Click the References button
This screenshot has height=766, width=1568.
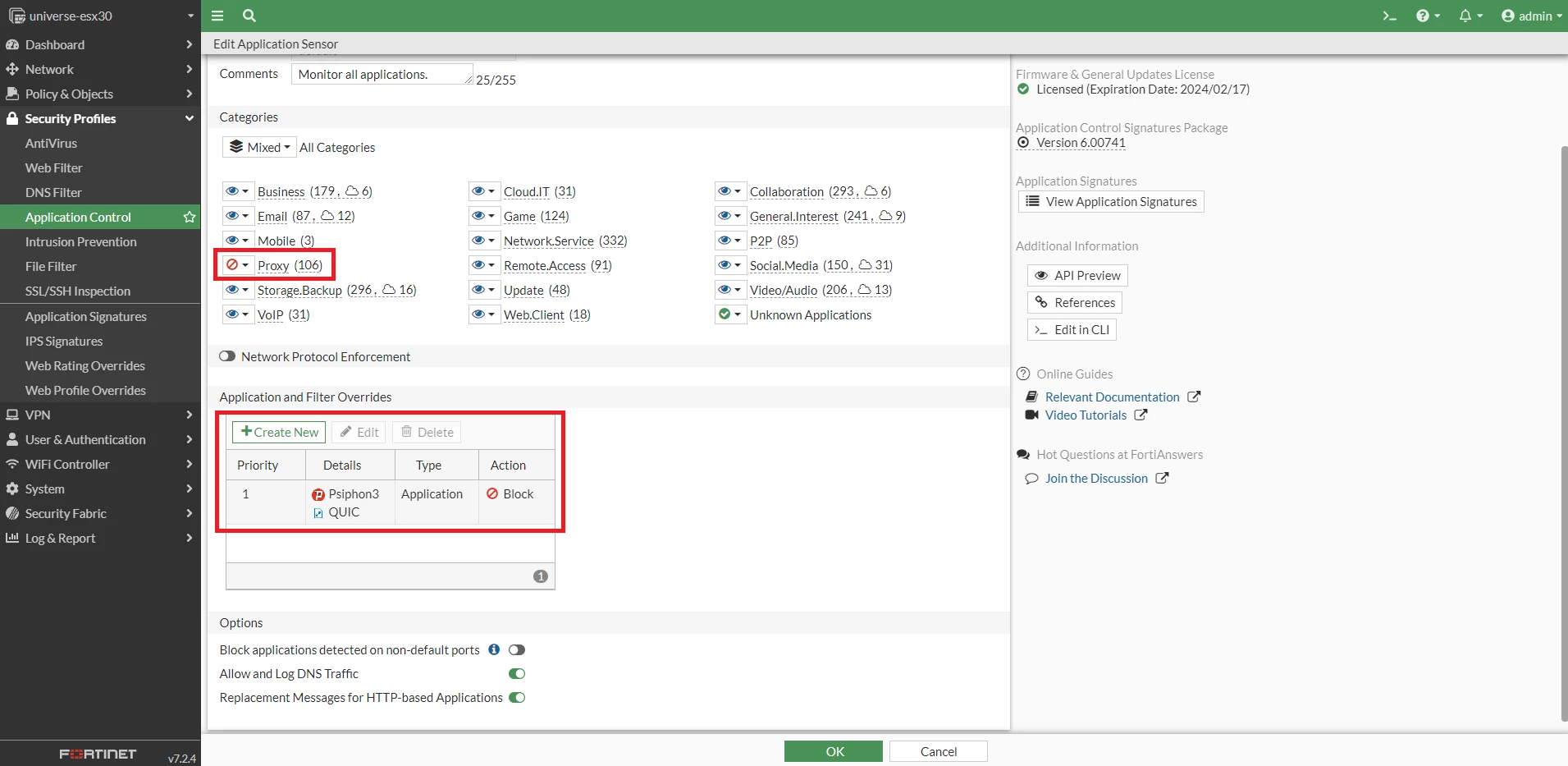click(x=1075, y=302)
